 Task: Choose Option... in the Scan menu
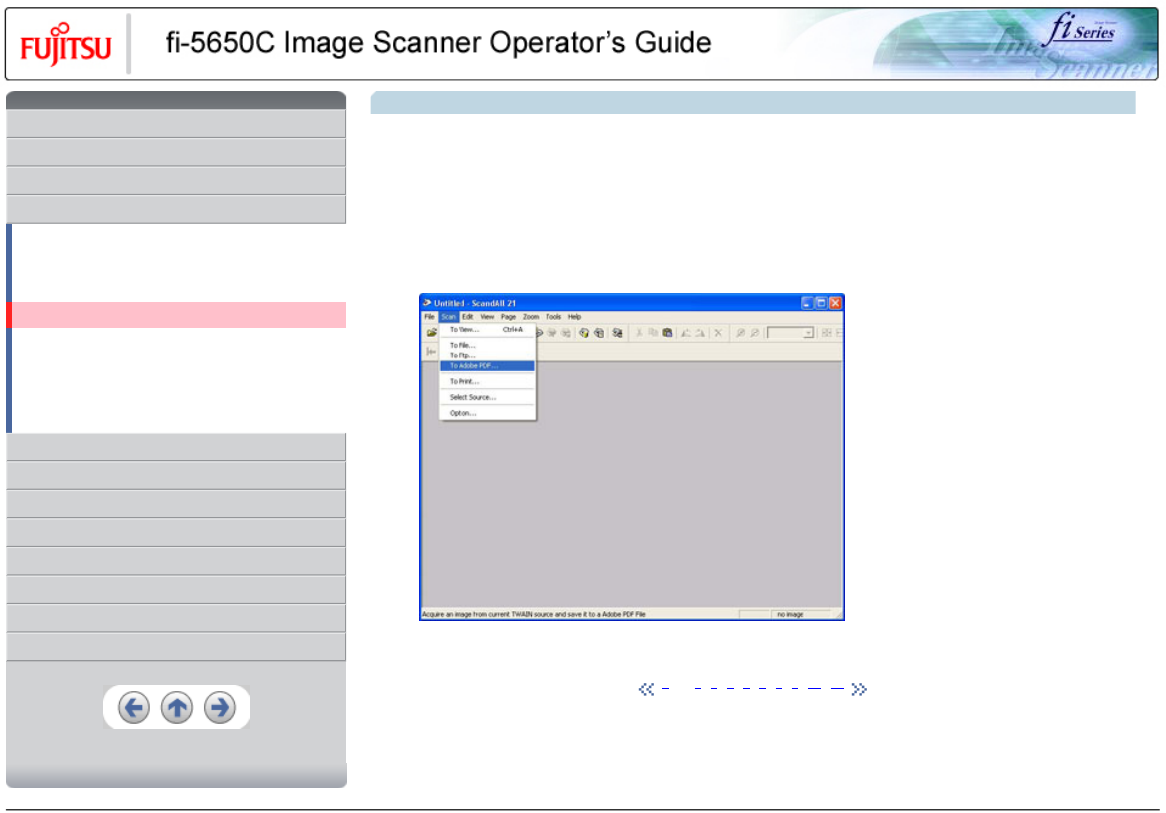(487, 413)
